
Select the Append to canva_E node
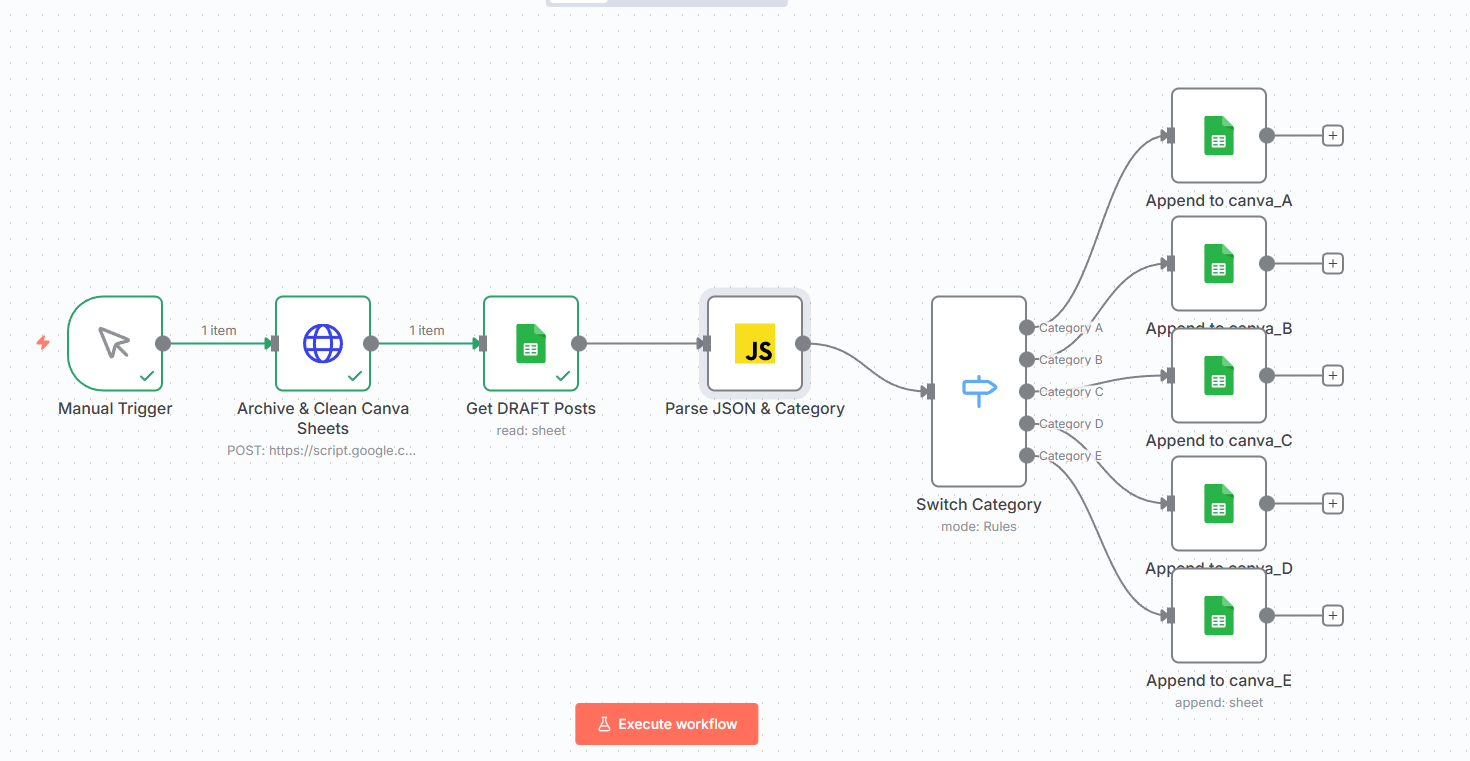[x=1218, y=615]
